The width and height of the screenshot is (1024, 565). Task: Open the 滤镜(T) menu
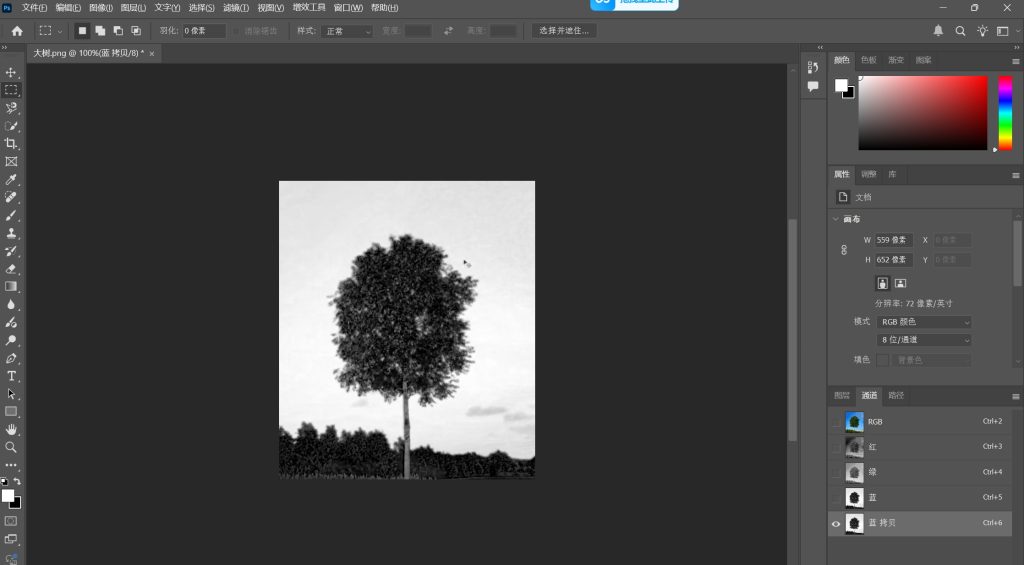click(237, 7)
